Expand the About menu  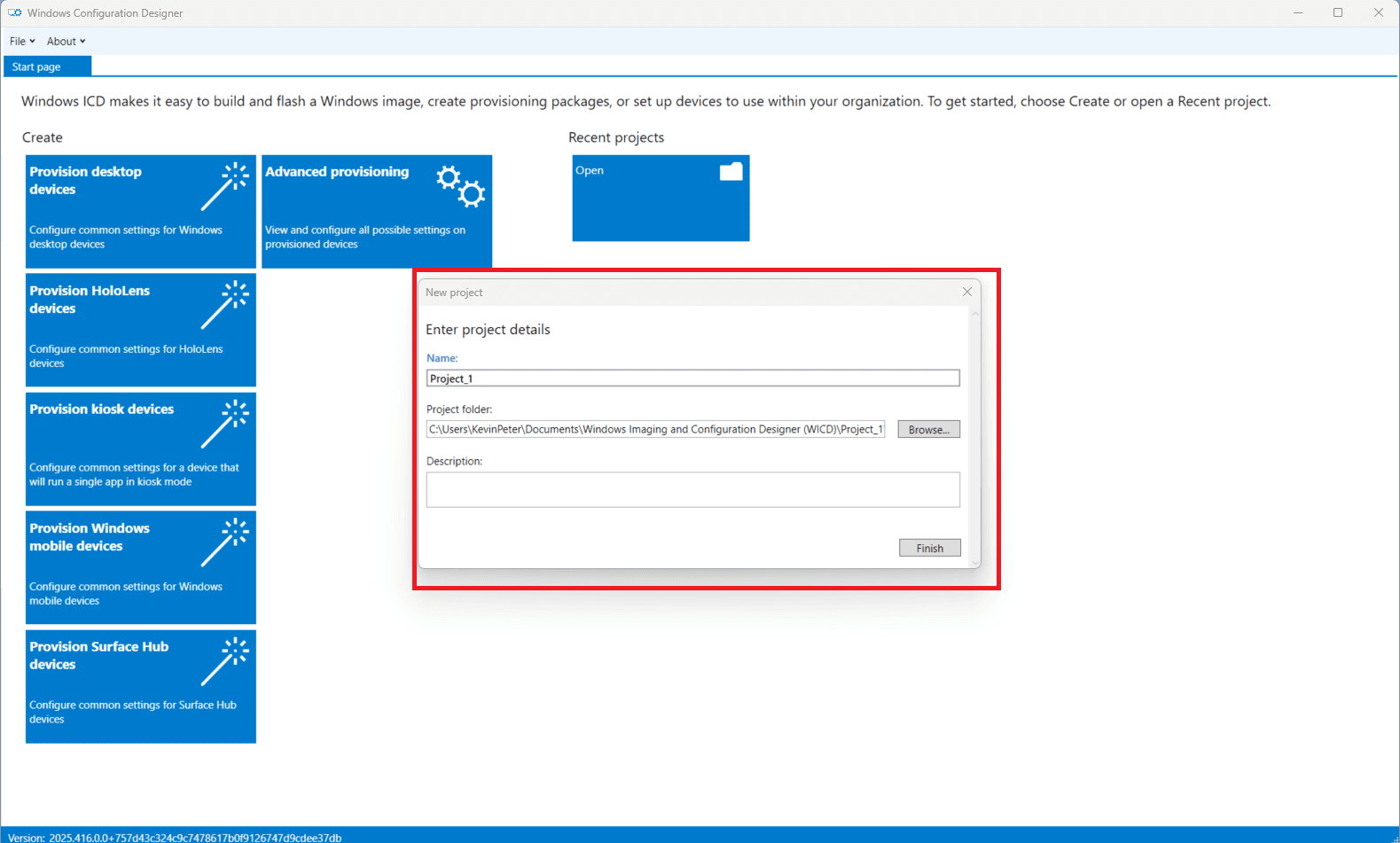coord(66,42)
